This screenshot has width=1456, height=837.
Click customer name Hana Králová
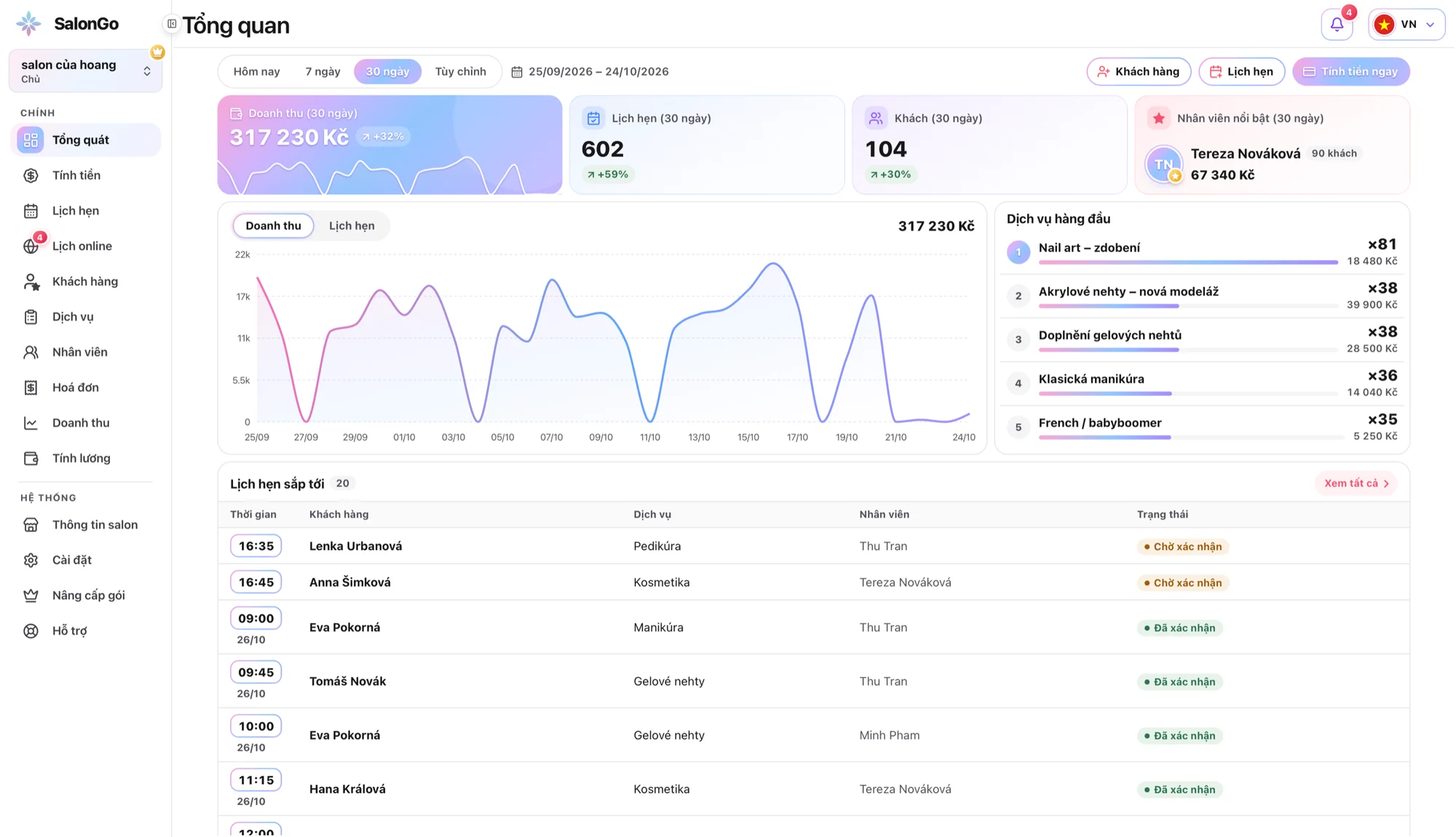click(x=347, y=789)
